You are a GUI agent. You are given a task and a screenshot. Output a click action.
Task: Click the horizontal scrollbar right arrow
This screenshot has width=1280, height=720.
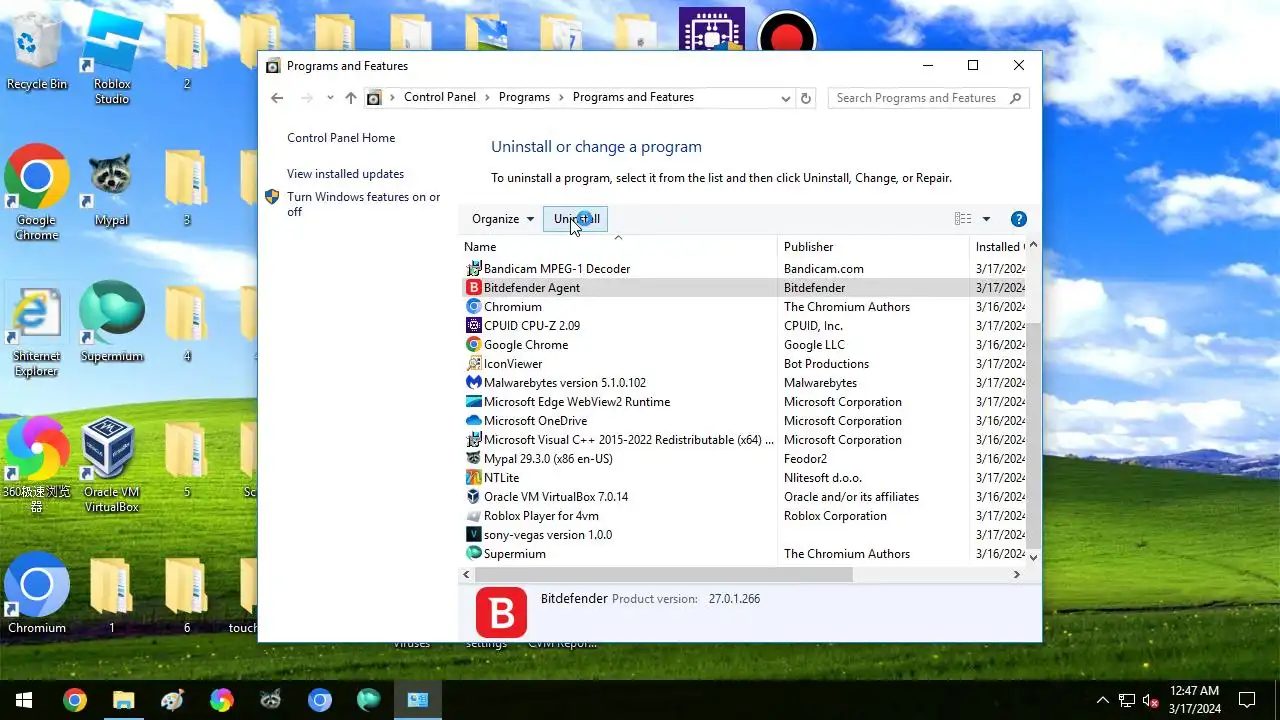[1017, 574]
